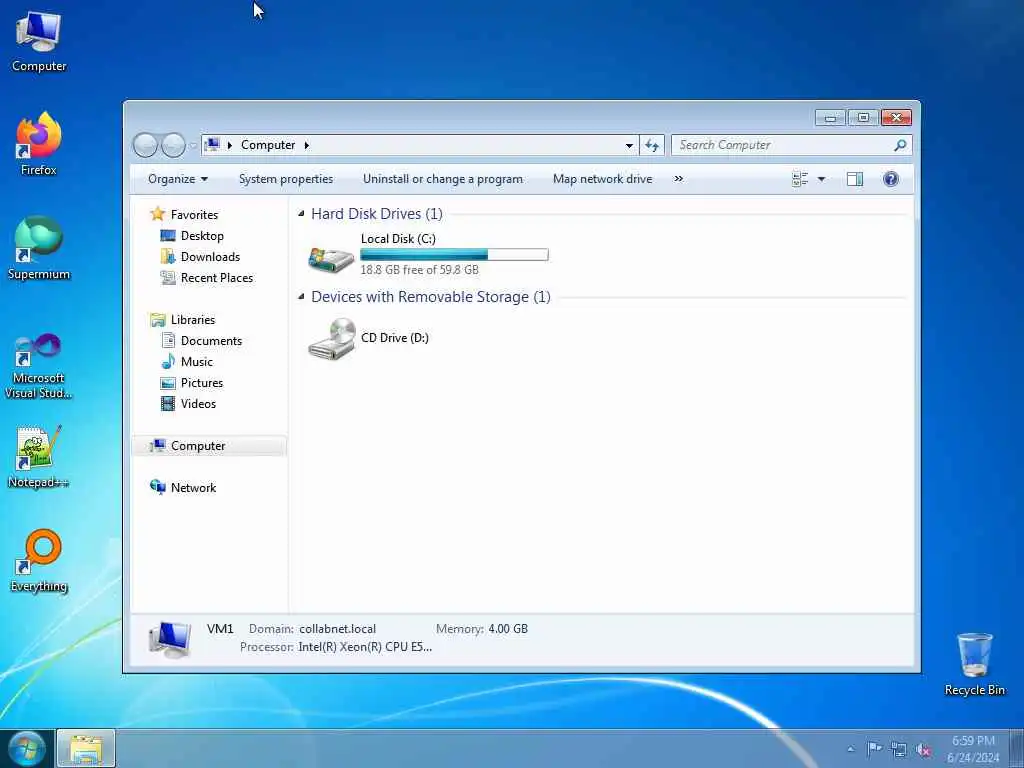Open Microsoft Visual Studio shortcut

pos(39,366)
